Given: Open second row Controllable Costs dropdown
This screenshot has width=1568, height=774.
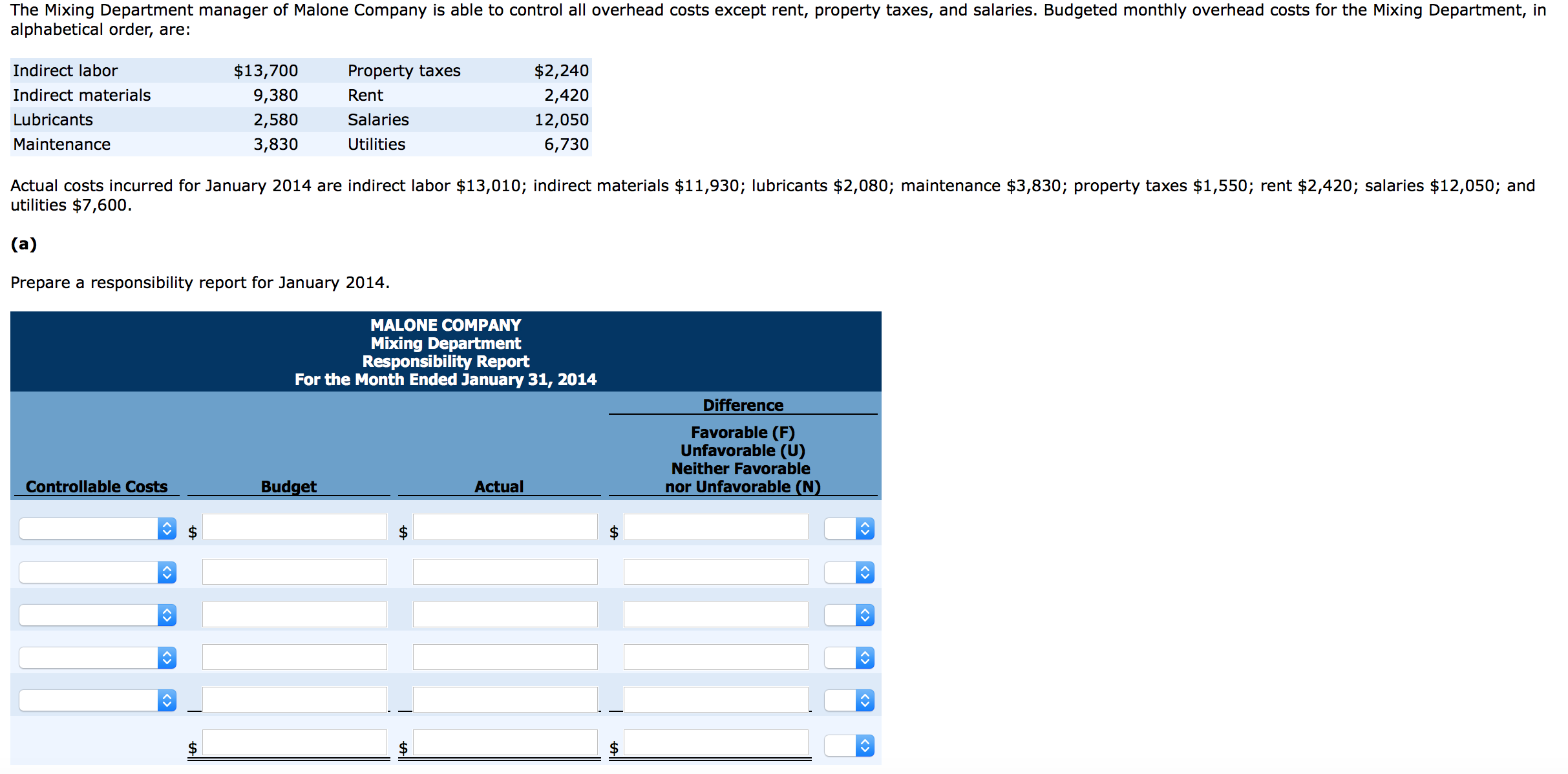Looking at the screenshot, I should coord(98,572).
